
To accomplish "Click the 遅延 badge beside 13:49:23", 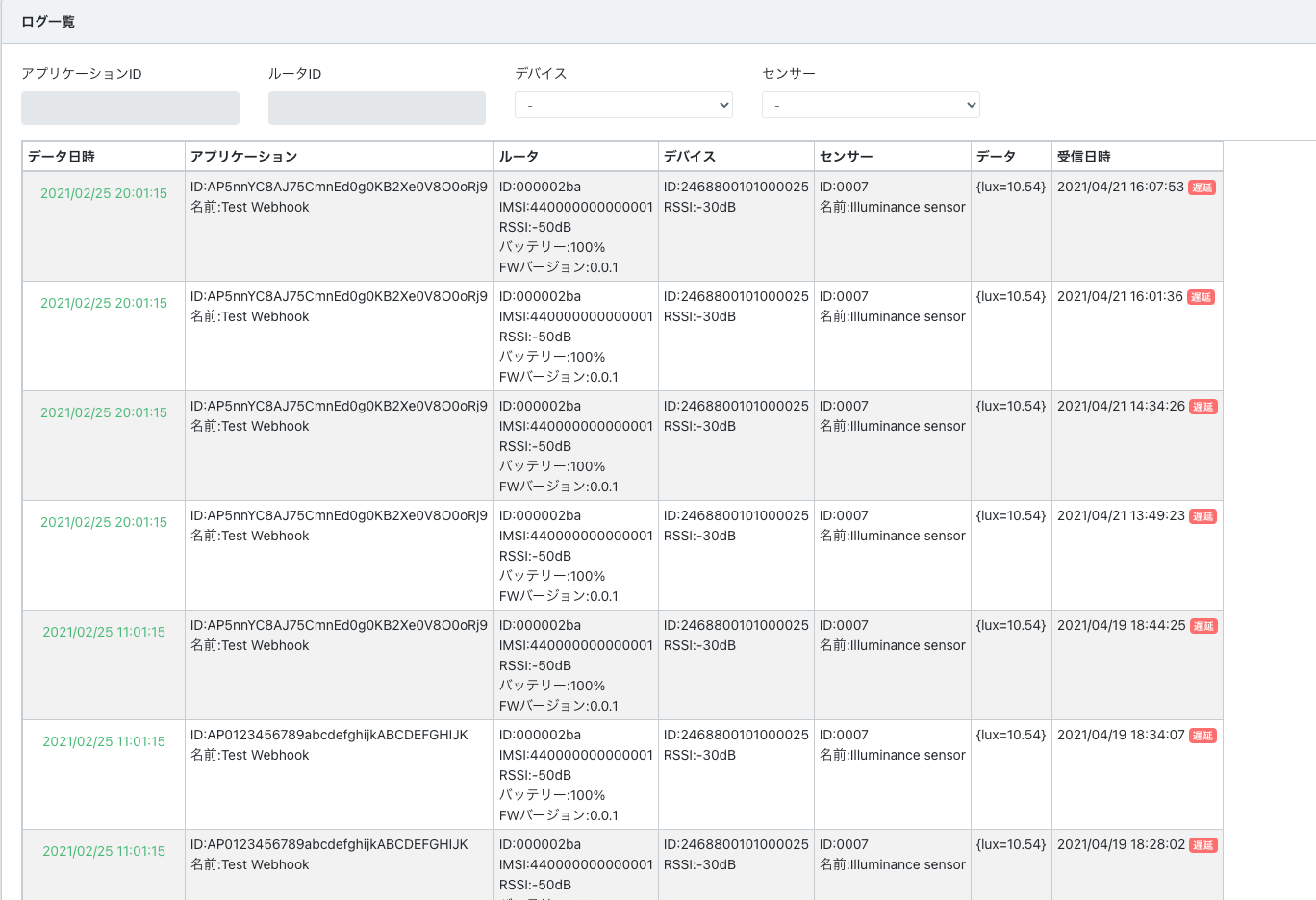I will [1202, 516].
